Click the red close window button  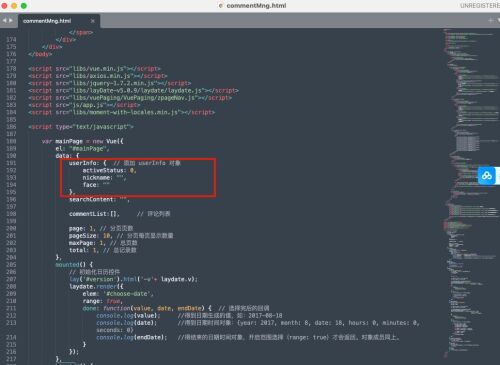(4, 6)
